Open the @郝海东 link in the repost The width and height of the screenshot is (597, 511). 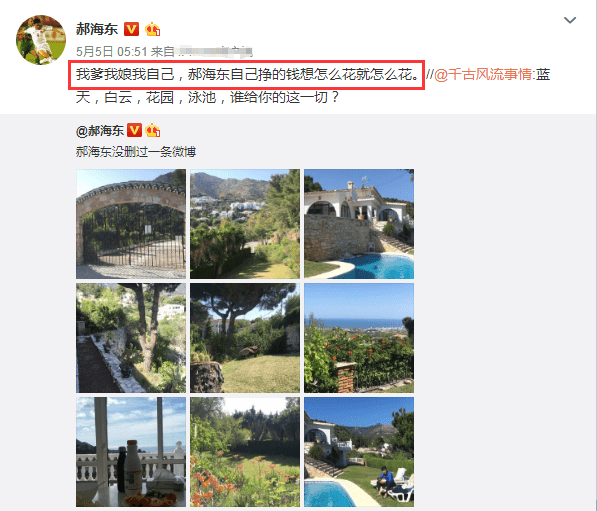click(x=100, y=131)
